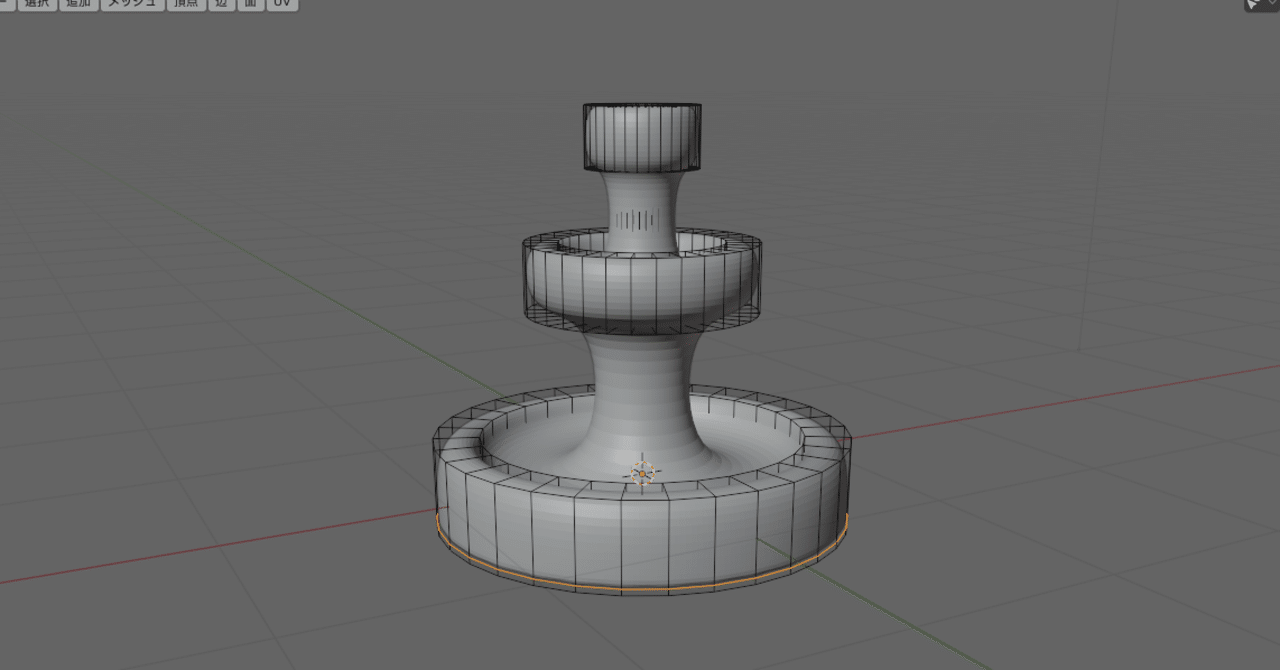This screenshot has height=670, width=1280.
Task: Open the 追加 (Add) menu
Action: click(x=78, y=4)
